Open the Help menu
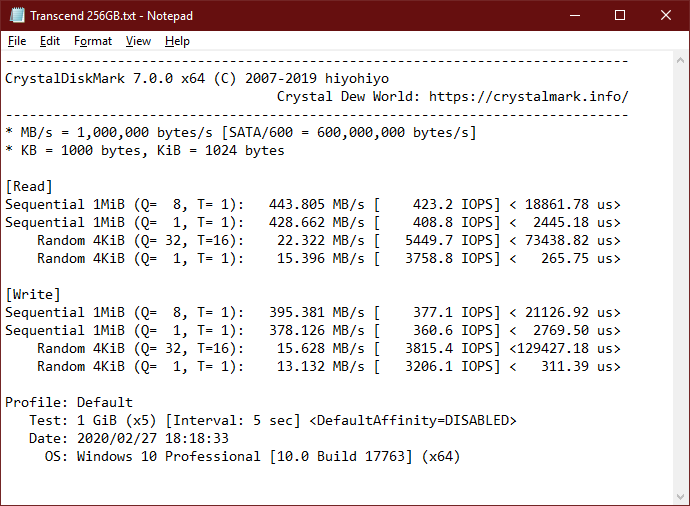This screenshot has width=690, height=506. (177, 41)
